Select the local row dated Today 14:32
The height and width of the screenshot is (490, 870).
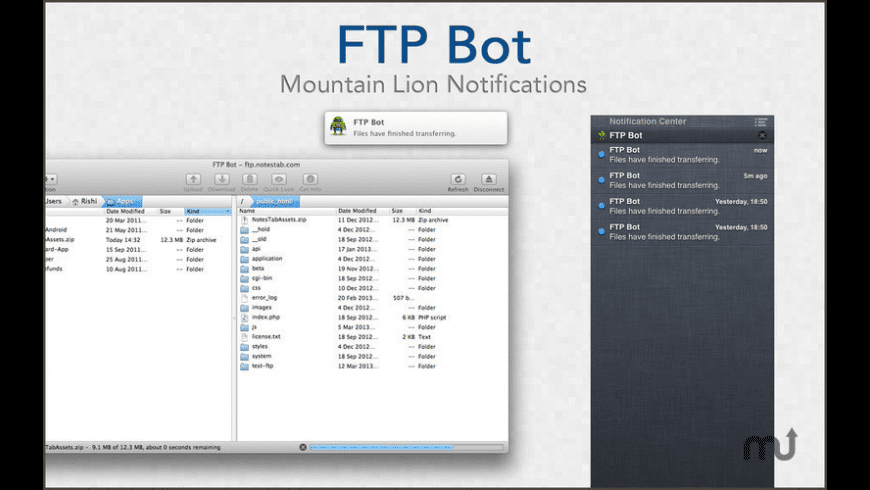tap(139, 240)
